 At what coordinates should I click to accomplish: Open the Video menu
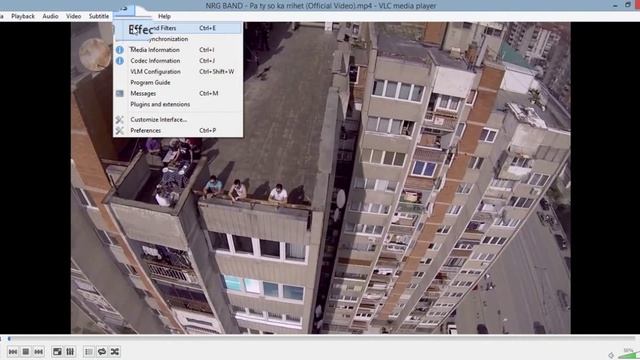(73, 16)
